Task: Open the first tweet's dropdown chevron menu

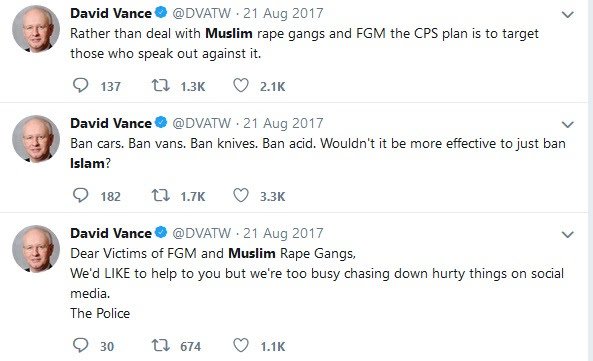Action: 568,15
